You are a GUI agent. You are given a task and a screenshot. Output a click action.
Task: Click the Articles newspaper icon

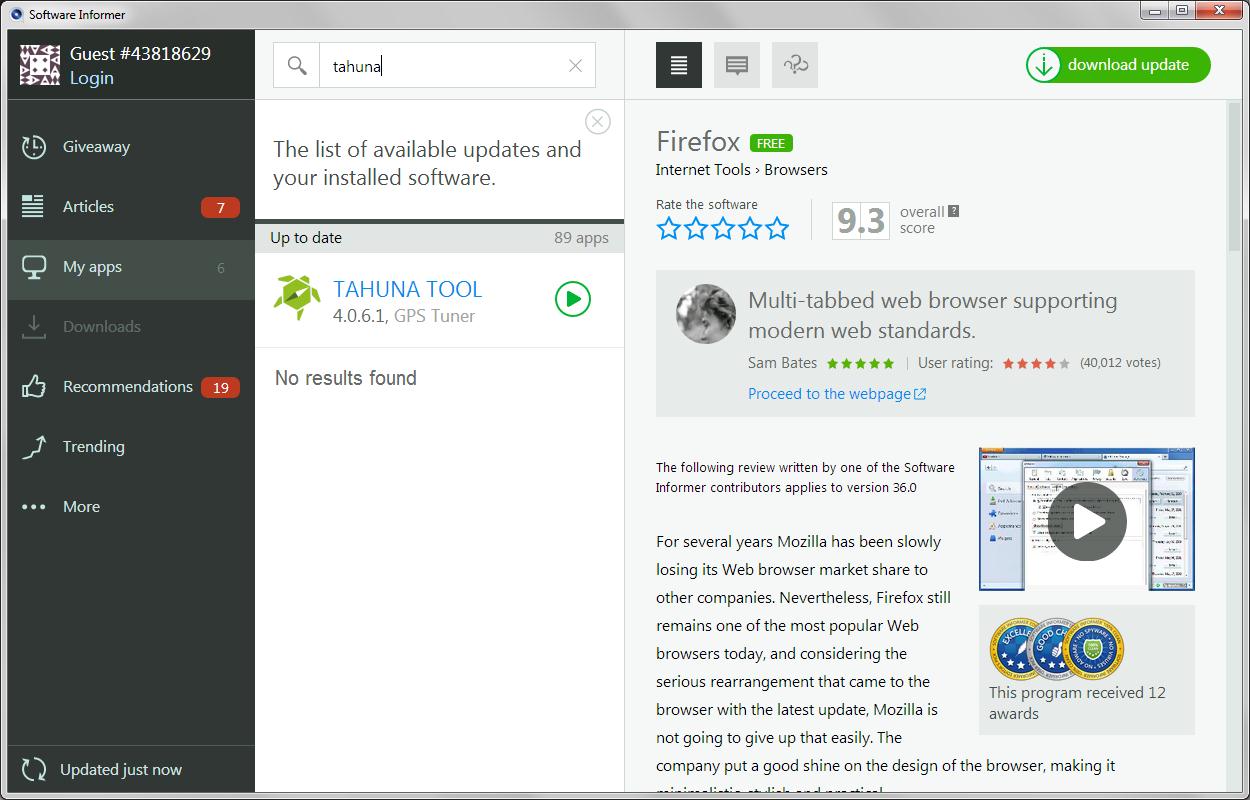[x=33, y=206]
